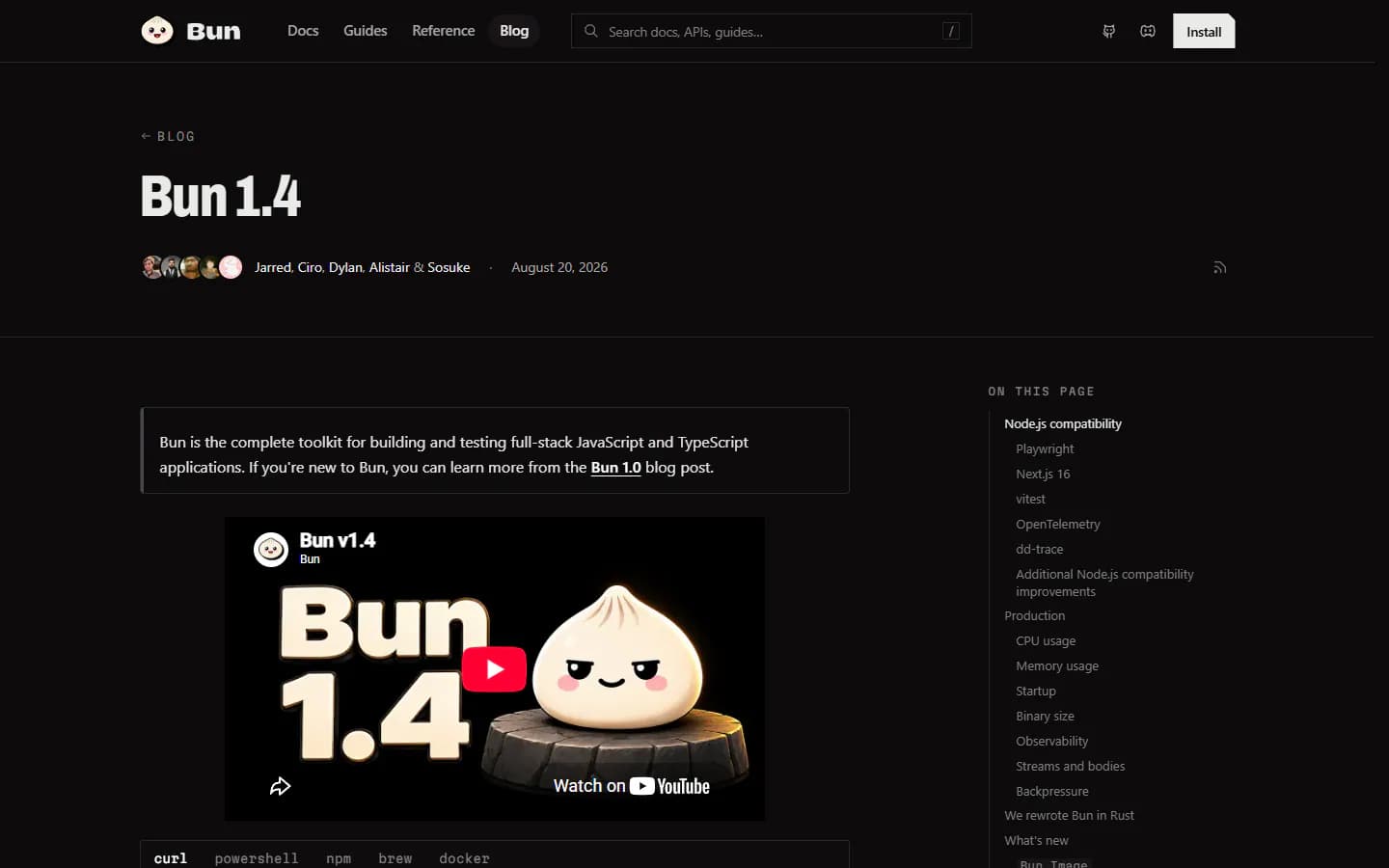Jump to dd-trace section
Image resolution: width=1389 pixels, height=868 pixels.
(x=1040, y=549)
